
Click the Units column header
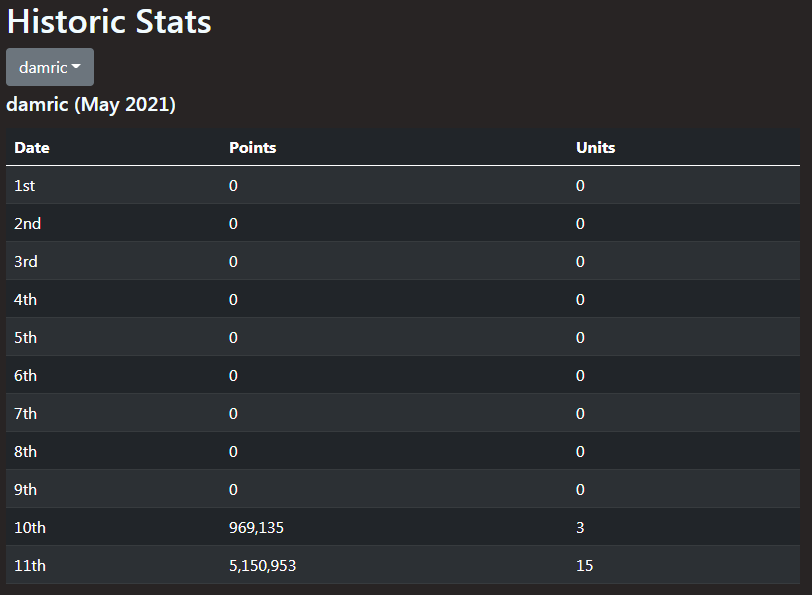(x=596, y=148)
